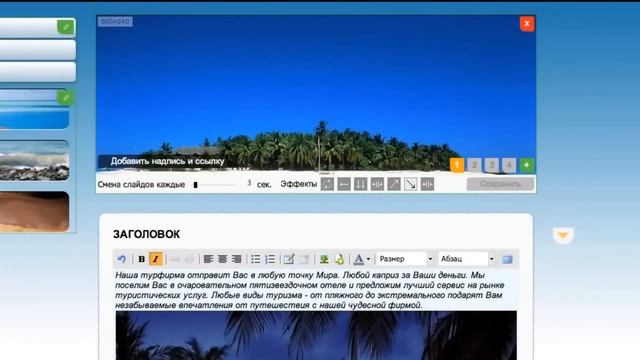Choose the fourth split transition effect
Image resolution: width=640 pixels, height=360 pixels.
pyautogui.click(x=377, y=184)
